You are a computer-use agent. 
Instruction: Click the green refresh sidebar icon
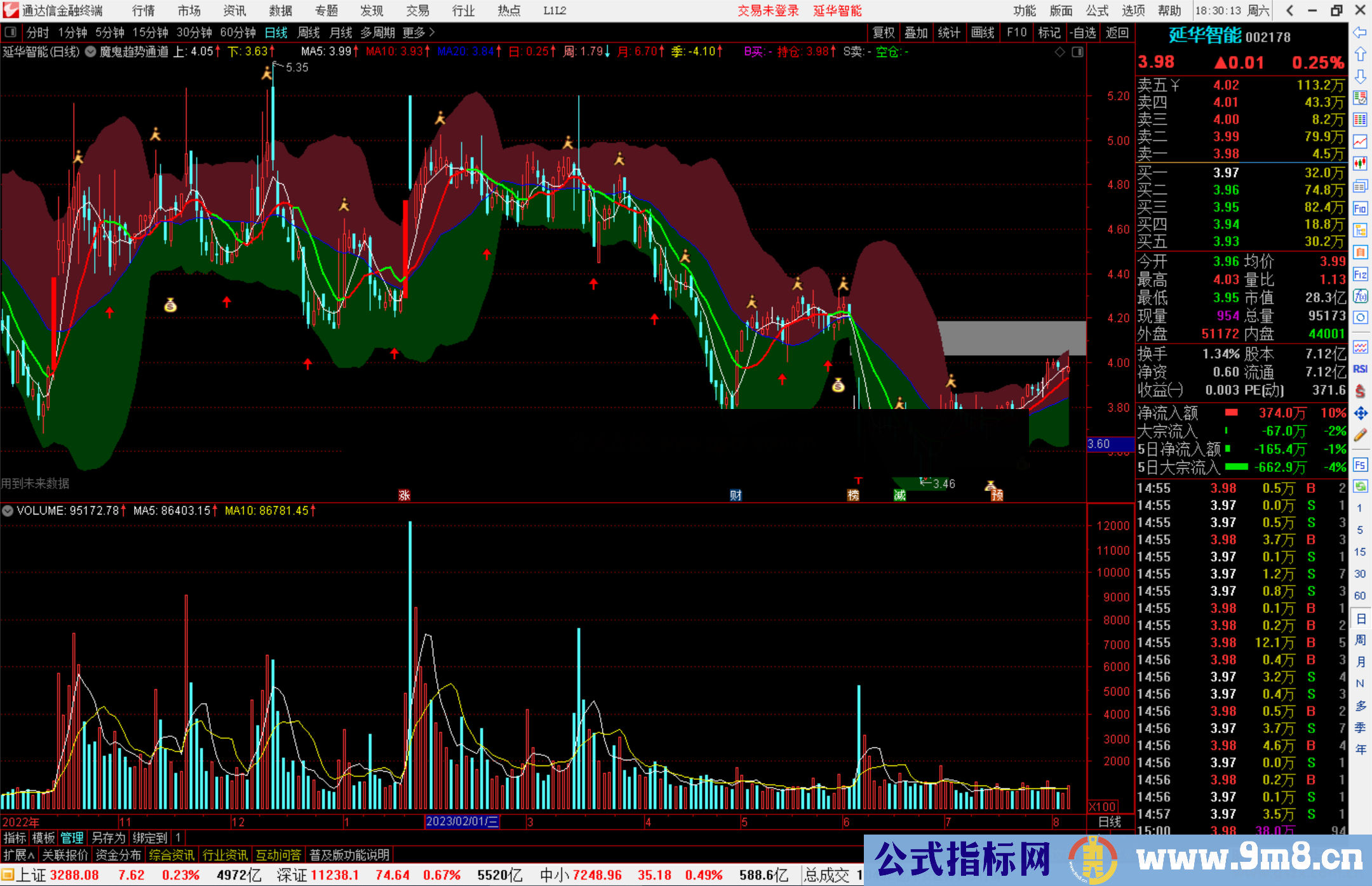point(1360,487)
